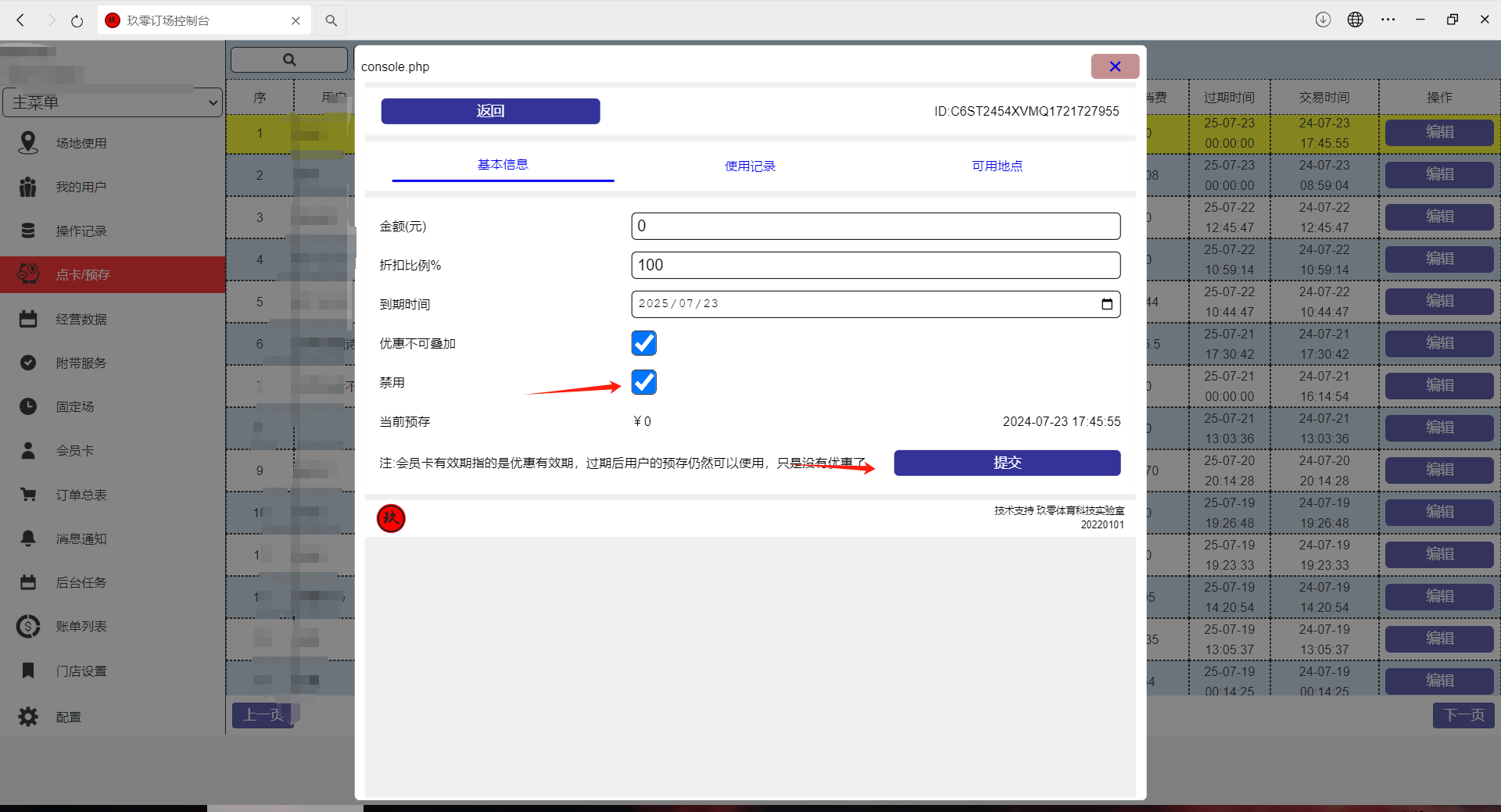Screen dimensions: 1501x812
Task: Open the browser three-dot more menu
Action: [x=1388, y=20]
